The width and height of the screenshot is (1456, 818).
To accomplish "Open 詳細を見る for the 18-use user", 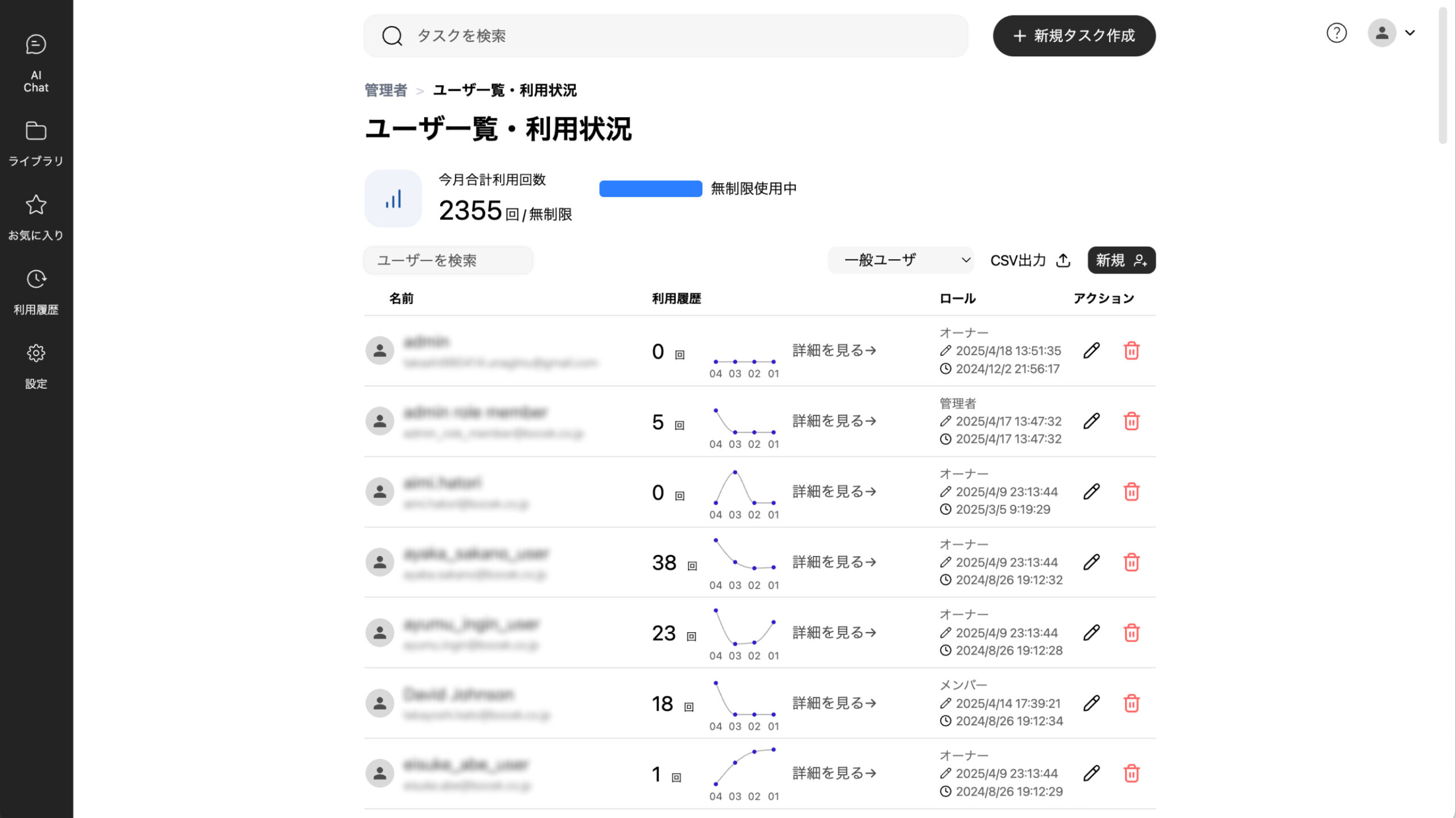I will (x=834, y=703).
